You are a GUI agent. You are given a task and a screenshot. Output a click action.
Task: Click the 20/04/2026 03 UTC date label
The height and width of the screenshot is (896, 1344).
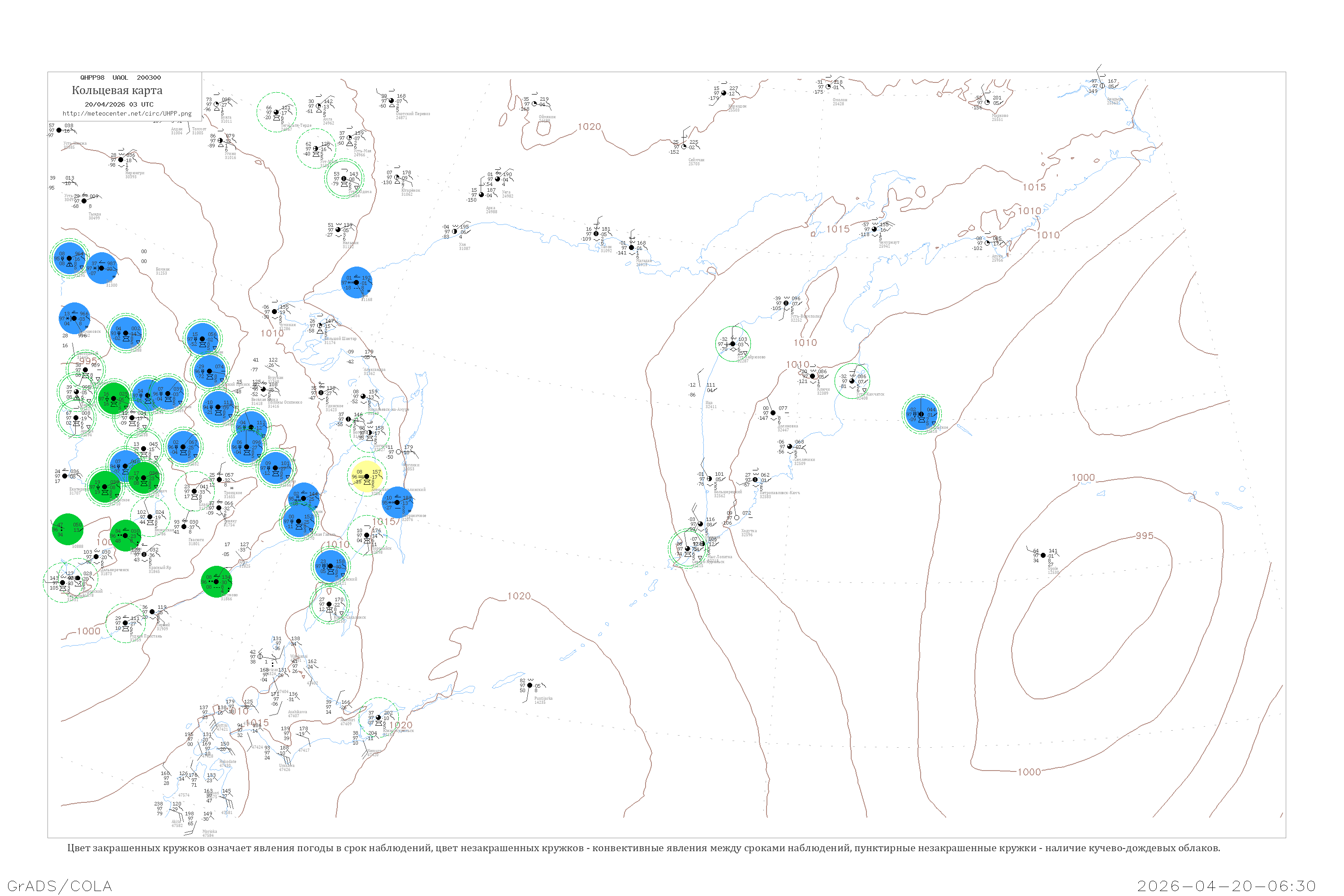click(x=119, y=104)
